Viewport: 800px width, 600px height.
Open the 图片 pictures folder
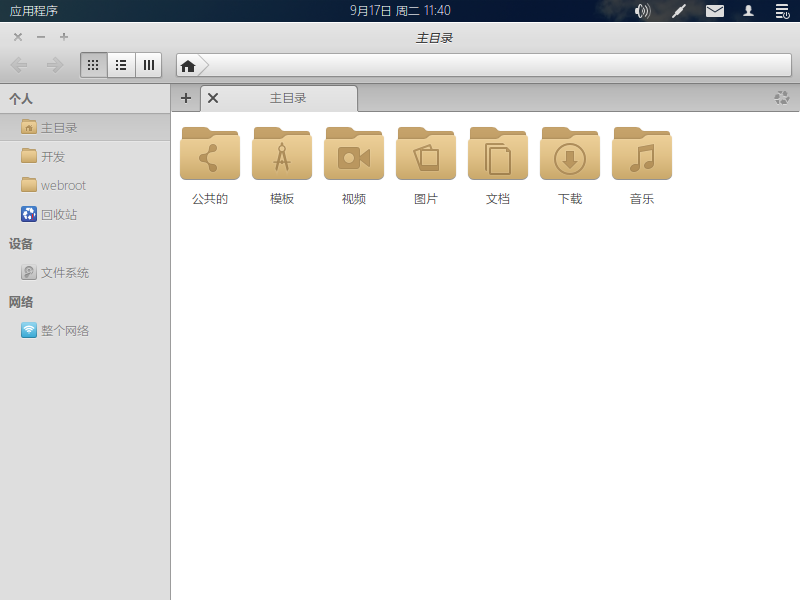tap(426, 156)
